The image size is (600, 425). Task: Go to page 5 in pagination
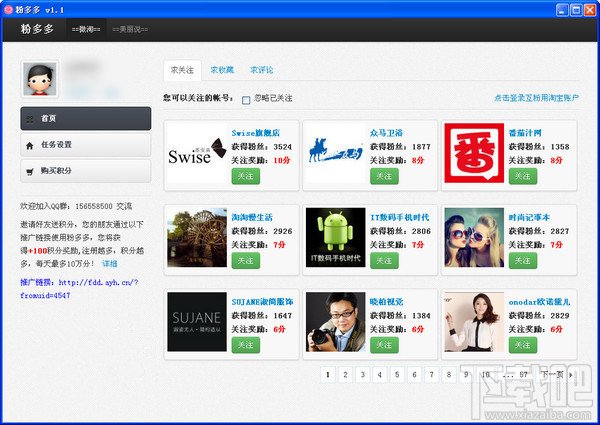[x=397, y=375]
